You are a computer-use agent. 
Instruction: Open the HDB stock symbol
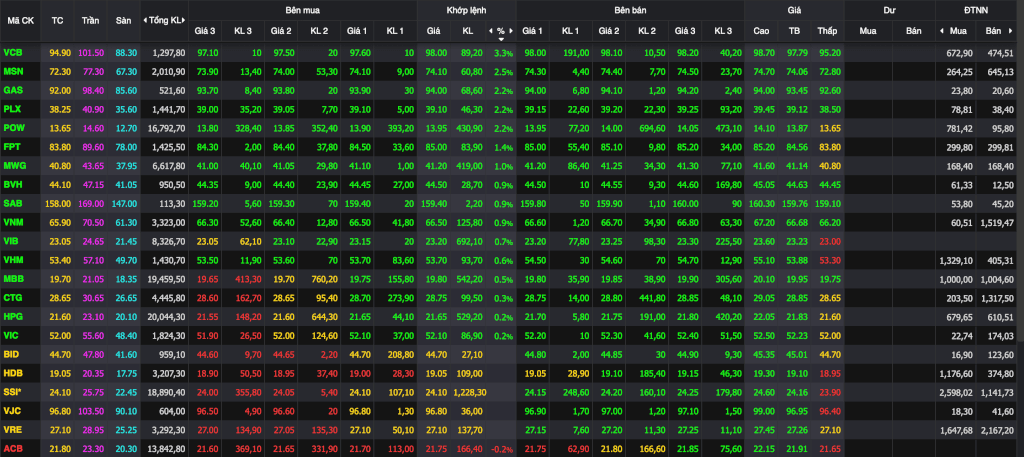13,373
